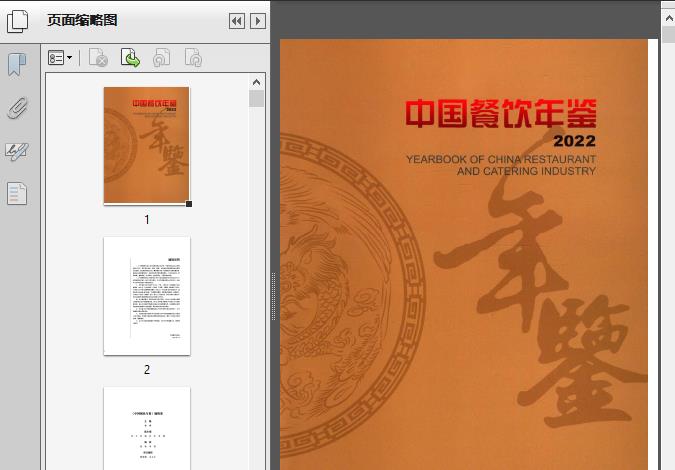Rotate pages counterclockwise icon

pos(161,58)
